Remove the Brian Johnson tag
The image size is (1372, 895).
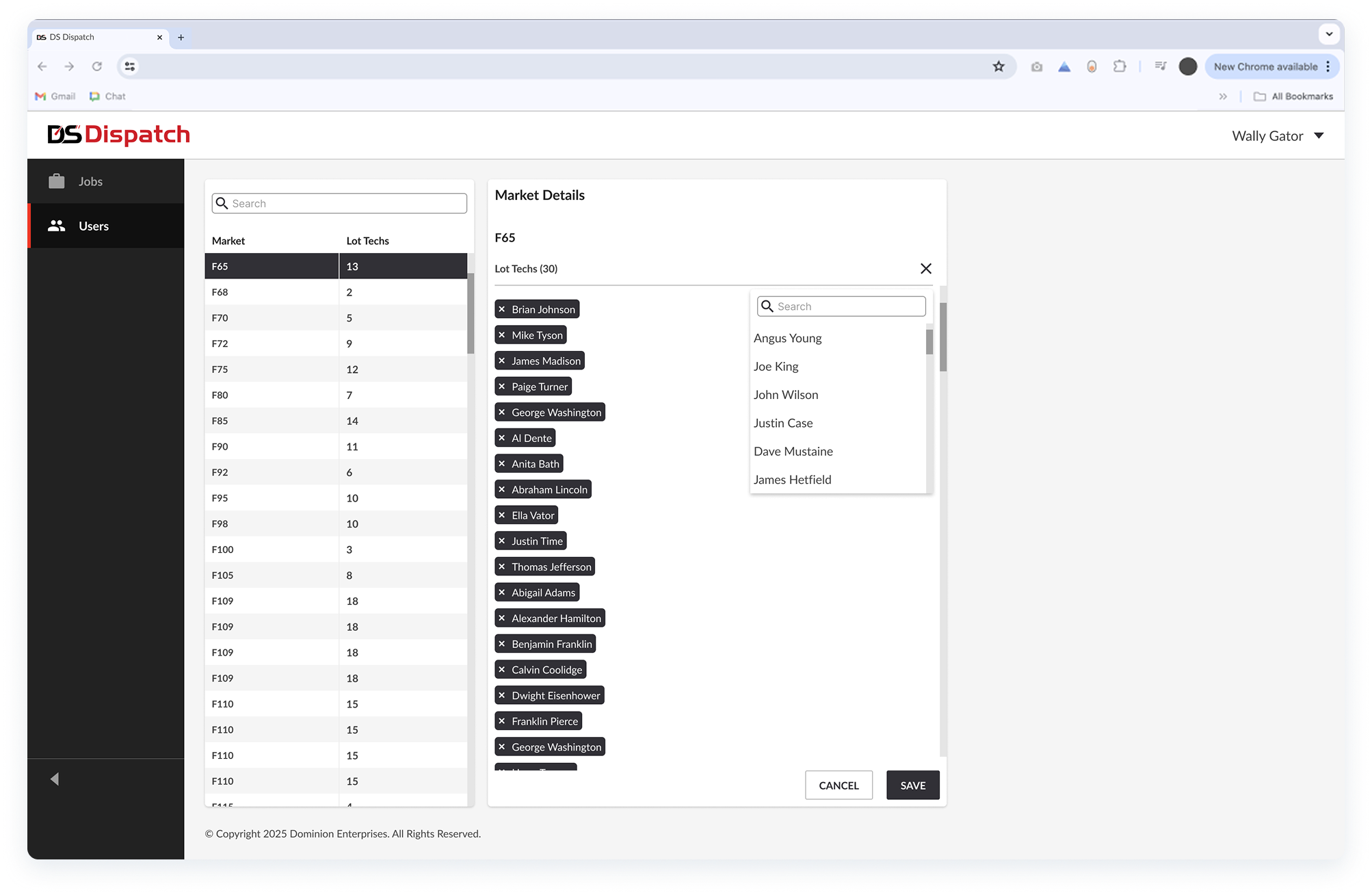pos(501,309)
